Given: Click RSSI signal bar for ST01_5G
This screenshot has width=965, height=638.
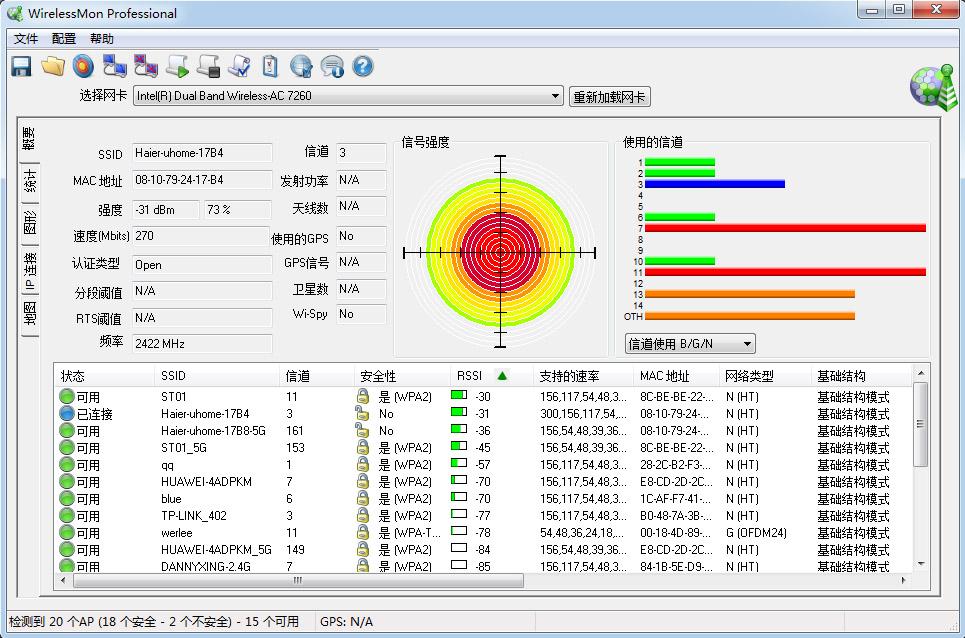Looking at the screenshot, I should click(459, 445).
